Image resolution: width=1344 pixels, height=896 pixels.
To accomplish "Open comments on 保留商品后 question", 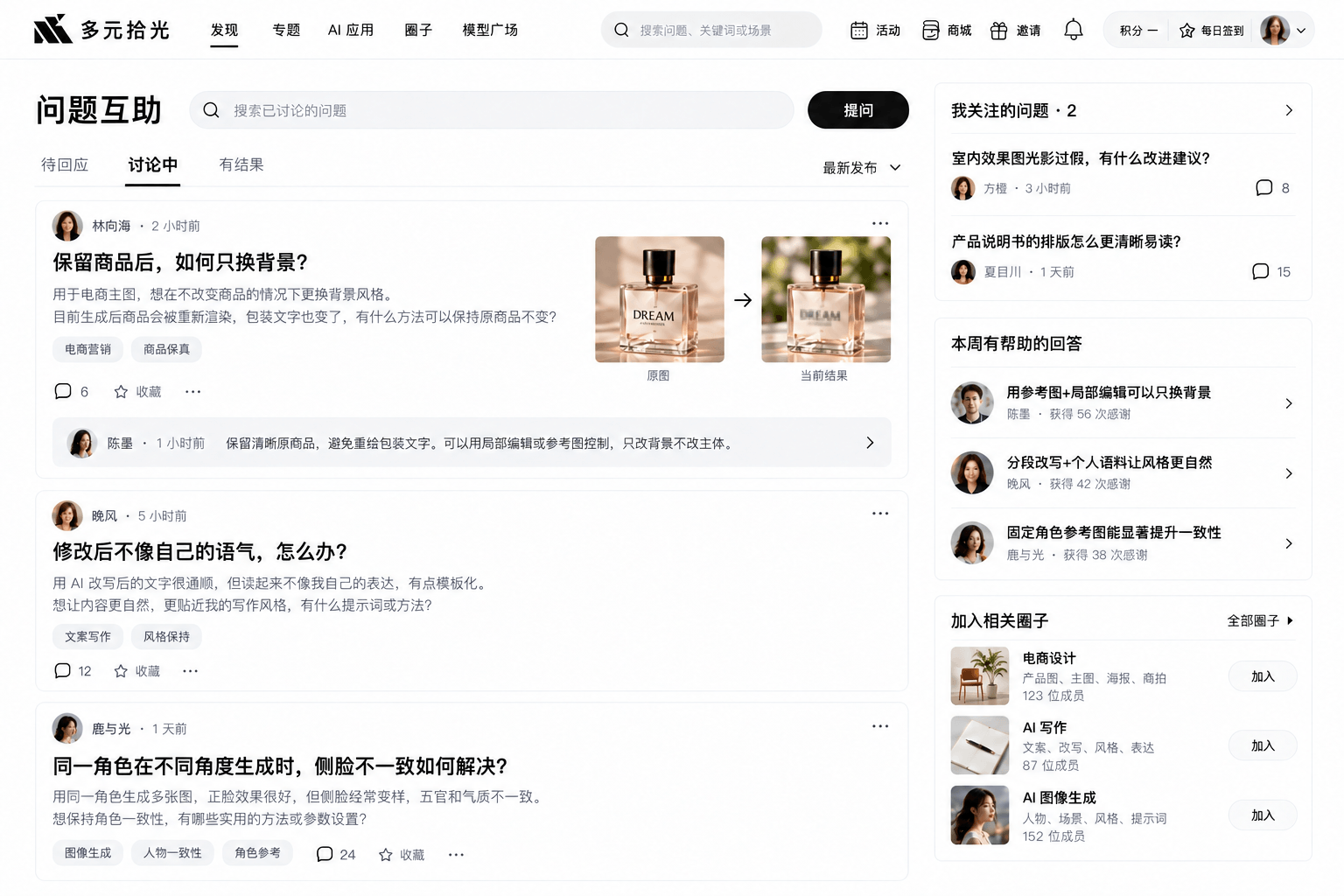I will point(63,391).
